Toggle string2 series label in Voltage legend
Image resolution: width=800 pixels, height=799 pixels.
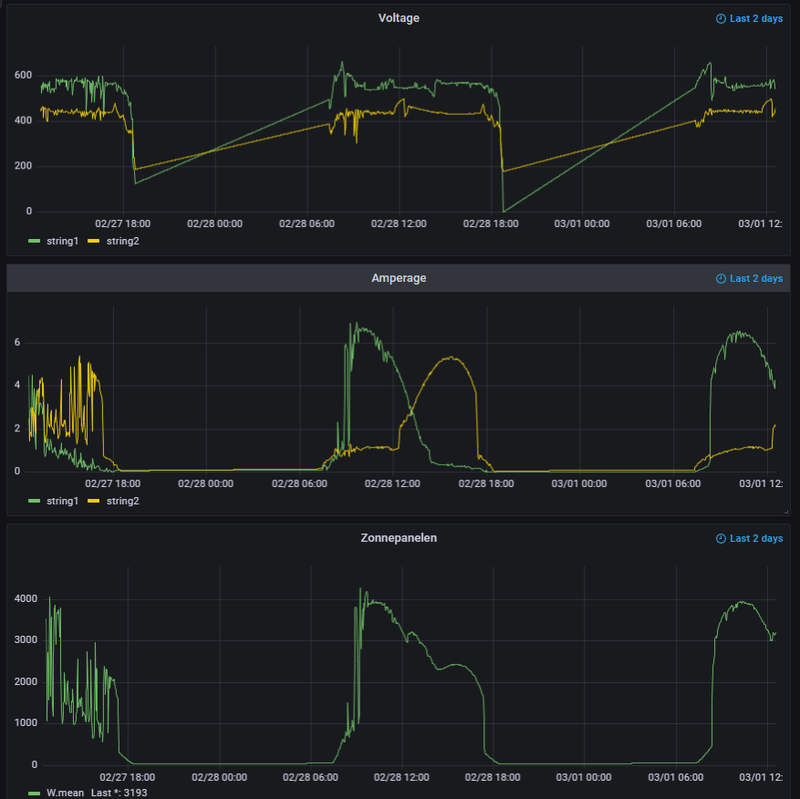pyautogui.click(x=122, y=241)
